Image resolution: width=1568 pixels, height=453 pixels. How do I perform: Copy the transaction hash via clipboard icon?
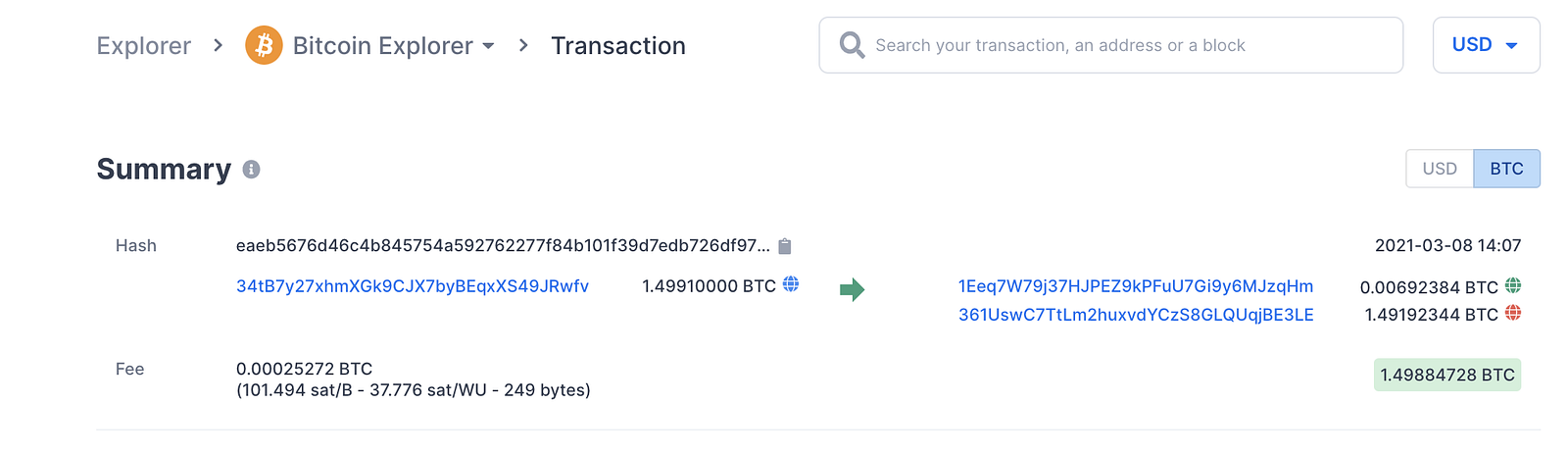click(785, 246)
